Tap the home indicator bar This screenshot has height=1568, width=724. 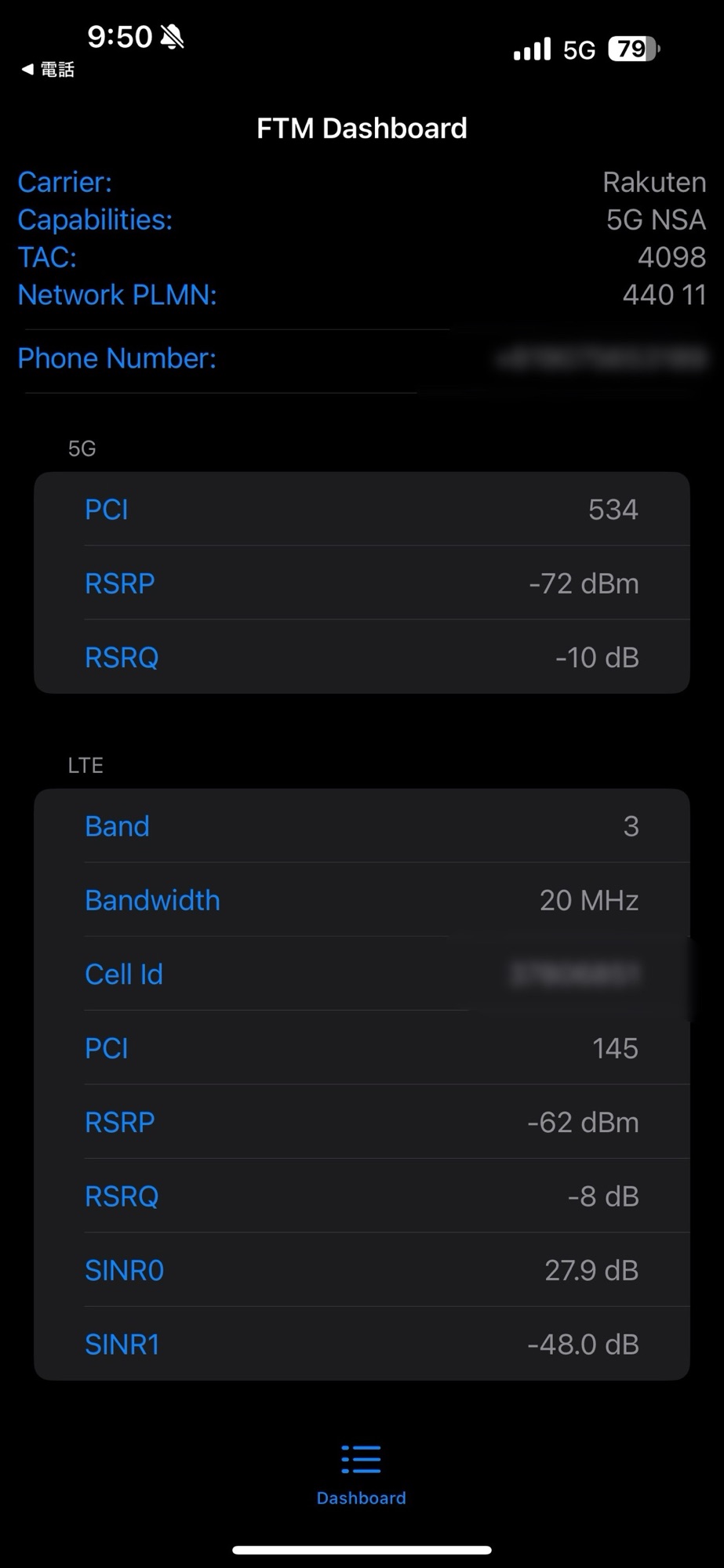coord(362,1550)
